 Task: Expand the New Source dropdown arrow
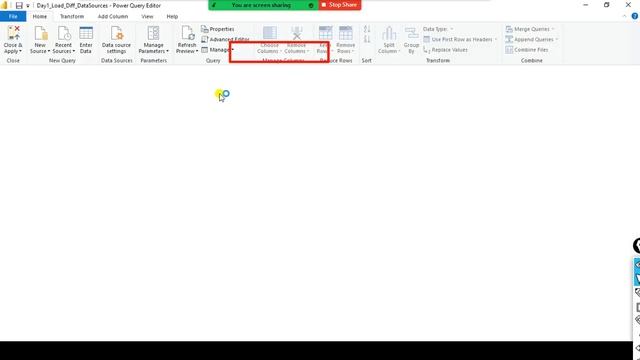49,51
